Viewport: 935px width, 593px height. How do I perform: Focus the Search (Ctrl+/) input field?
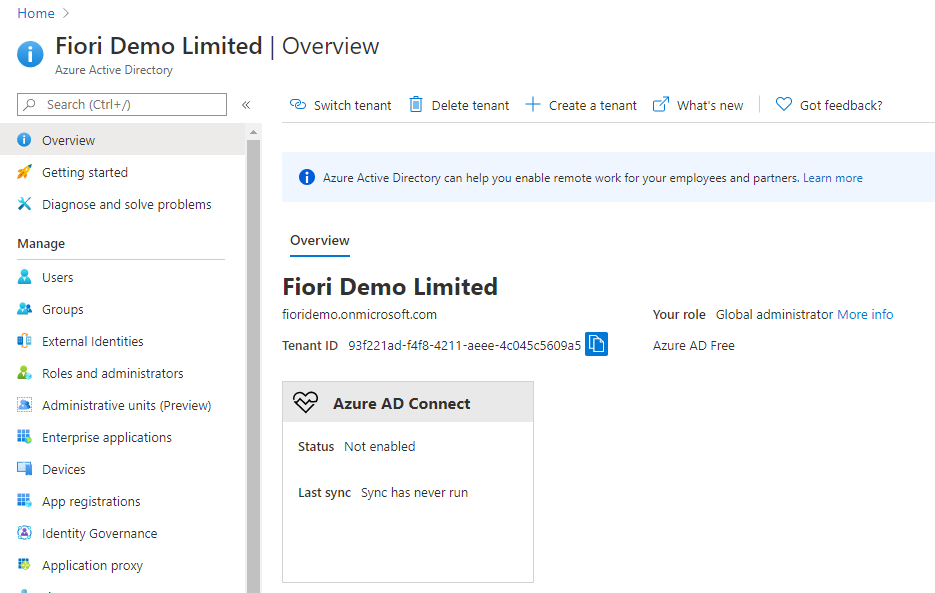click(122, 104)
